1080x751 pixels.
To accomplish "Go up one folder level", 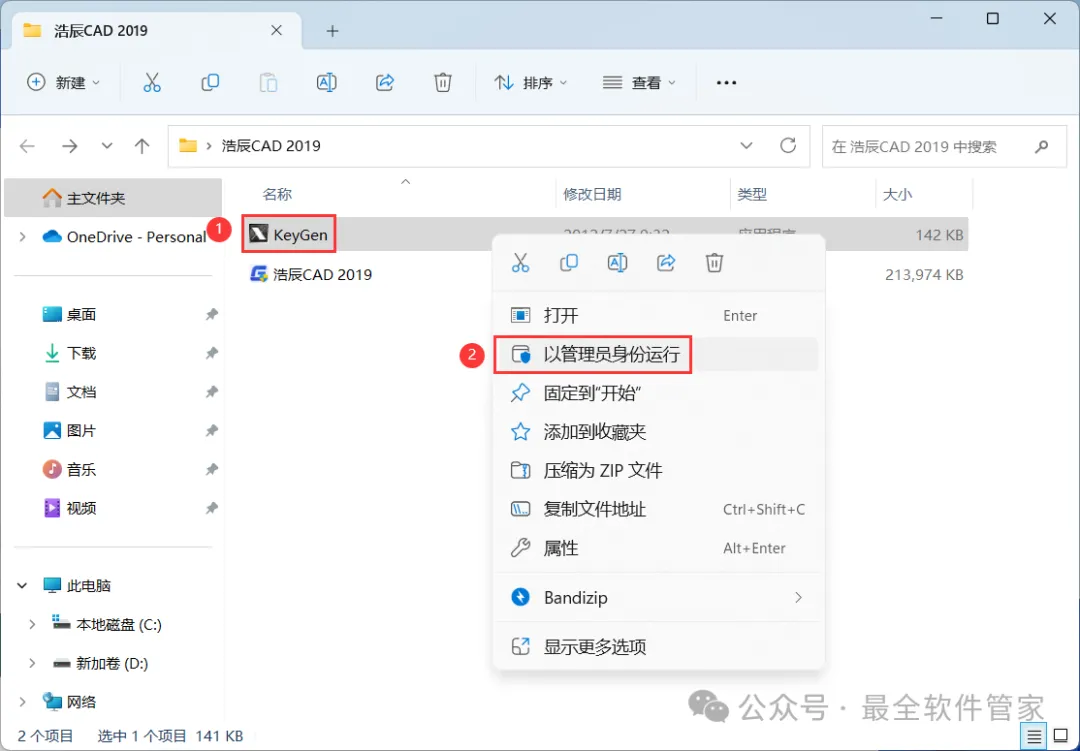I will (142, 146).
